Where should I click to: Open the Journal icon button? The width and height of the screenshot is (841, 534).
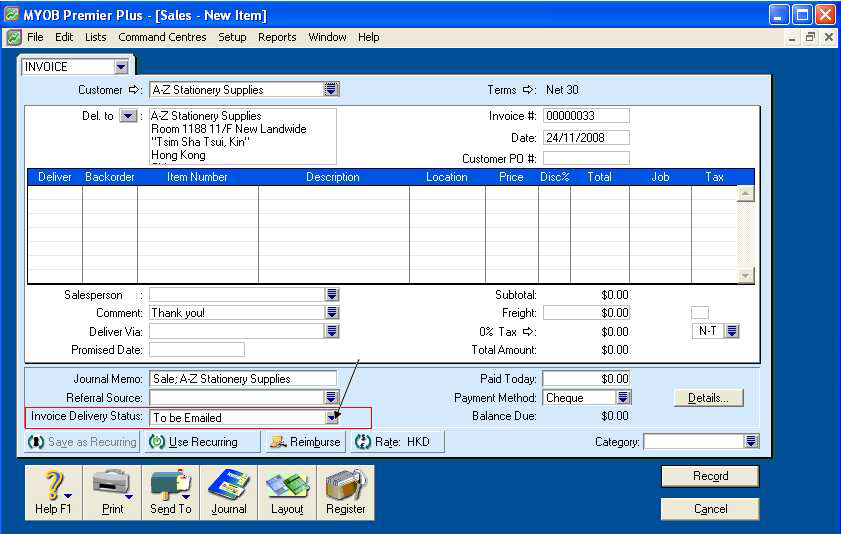coord(228,492)
